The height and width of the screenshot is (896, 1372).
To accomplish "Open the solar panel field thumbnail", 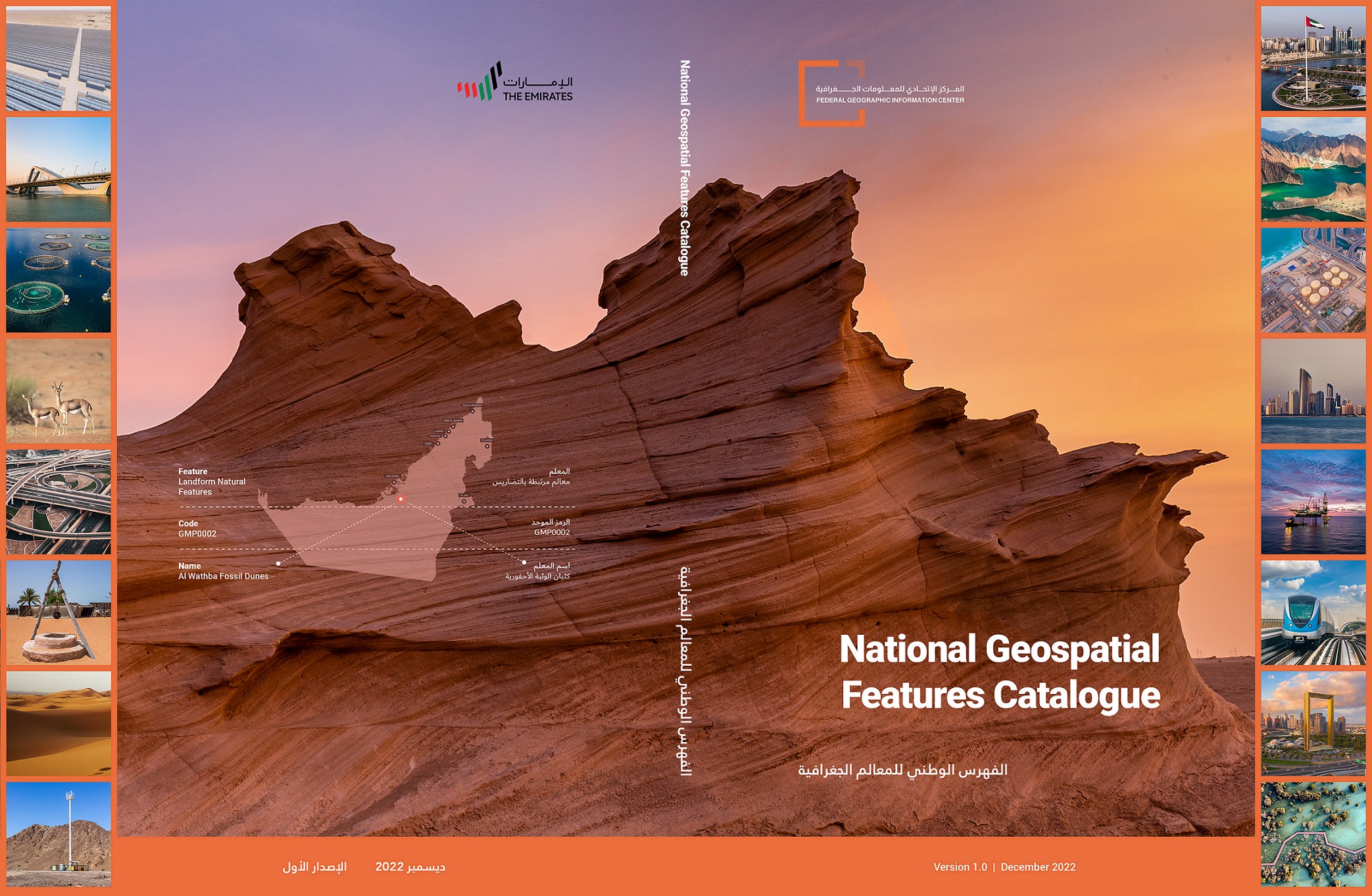I will (x=59, y=59).
